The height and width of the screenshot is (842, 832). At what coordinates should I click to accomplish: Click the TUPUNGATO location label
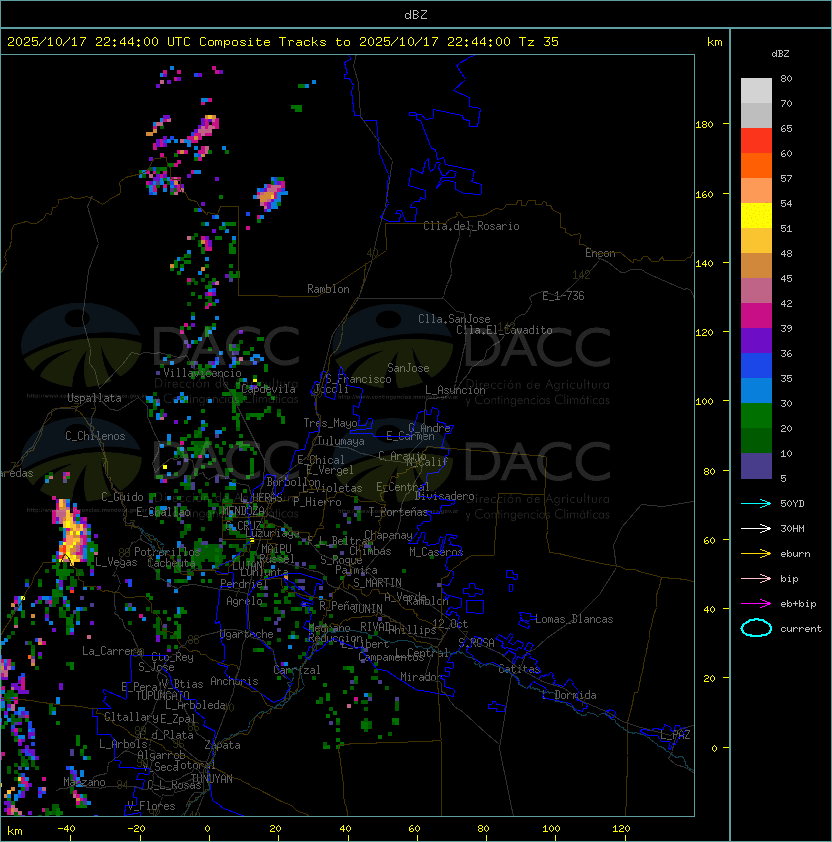click(162, 695)
